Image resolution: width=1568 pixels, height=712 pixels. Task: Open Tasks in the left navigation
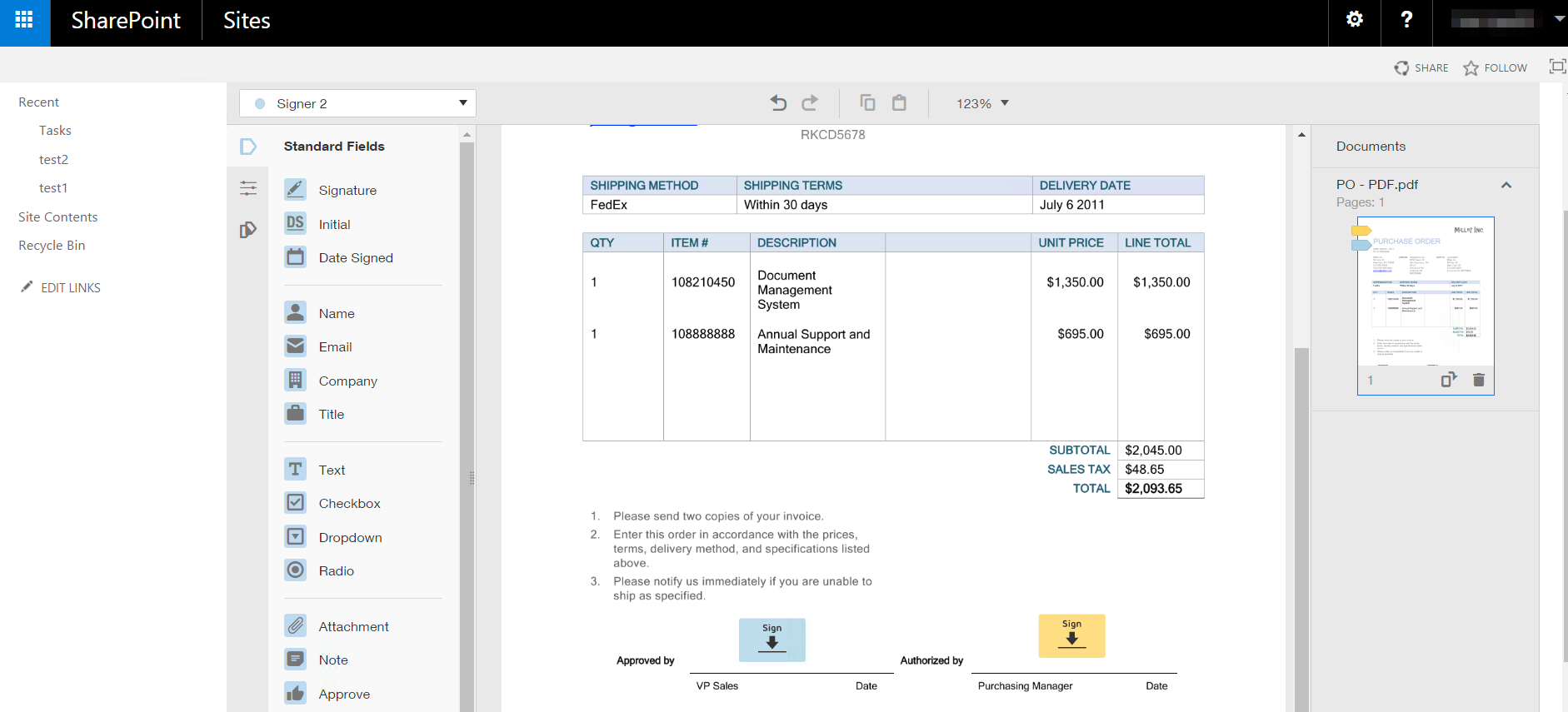tap(55, 131)
